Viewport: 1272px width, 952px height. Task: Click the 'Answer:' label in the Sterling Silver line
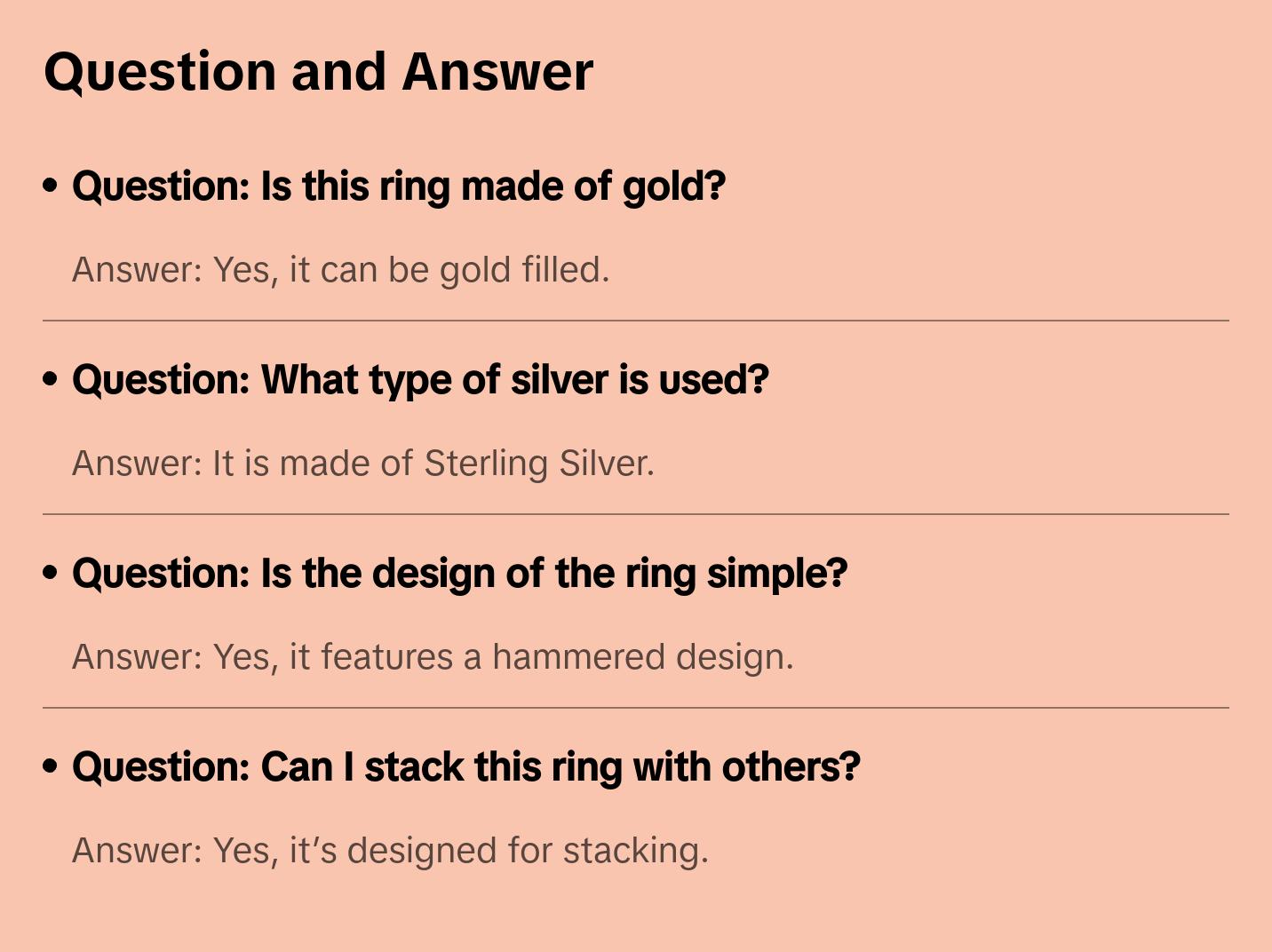point(138,464)
